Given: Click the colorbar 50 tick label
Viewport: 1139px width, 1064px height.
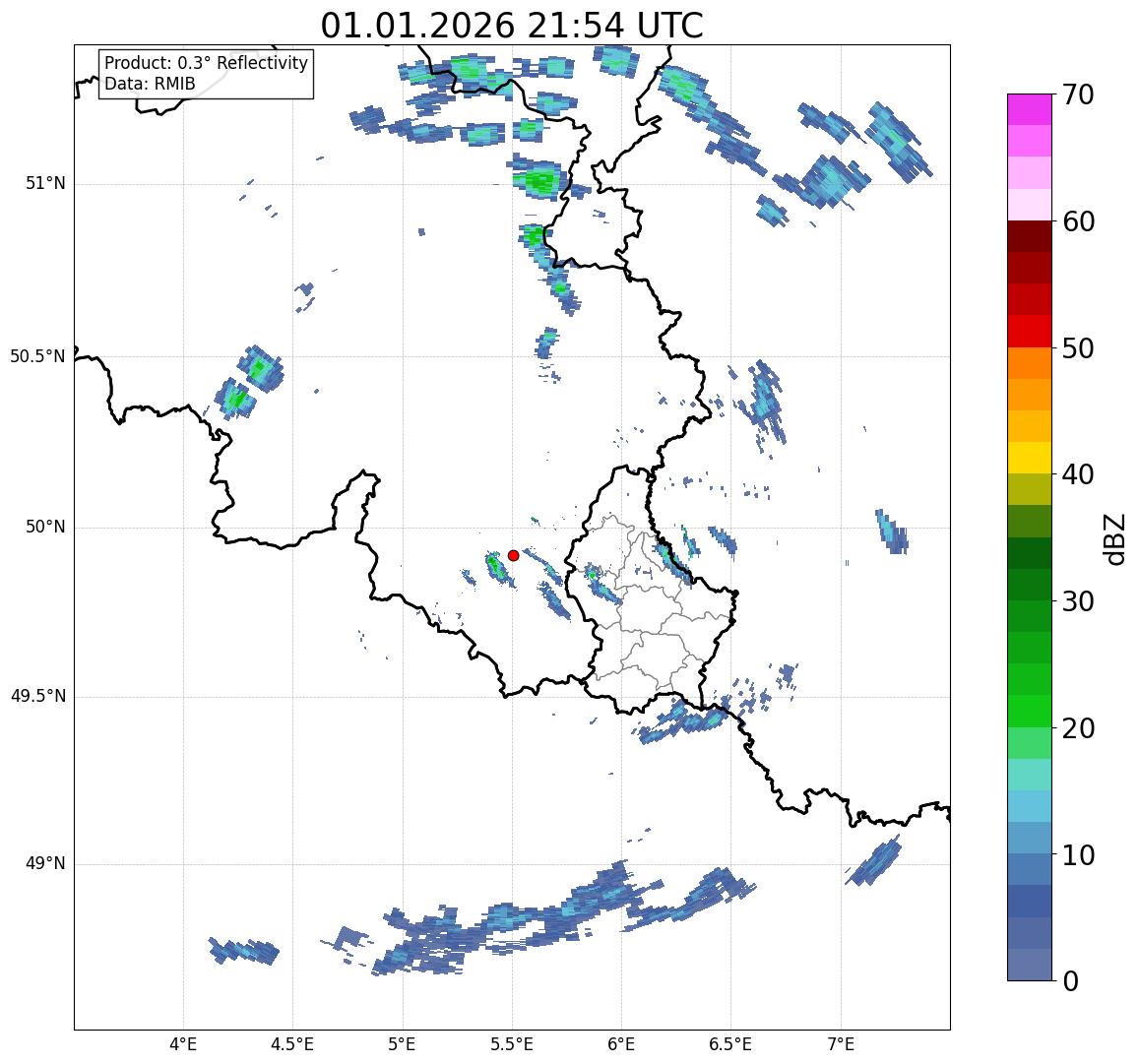Looking at the screenshot, I should click(x=1078, y=348).
